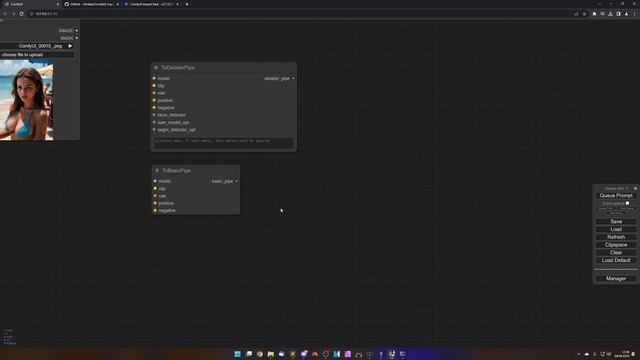Viewport: 640px width, 360px height.
Task: Click the segm_detector_opt input socket
Action: pos(154,130)
